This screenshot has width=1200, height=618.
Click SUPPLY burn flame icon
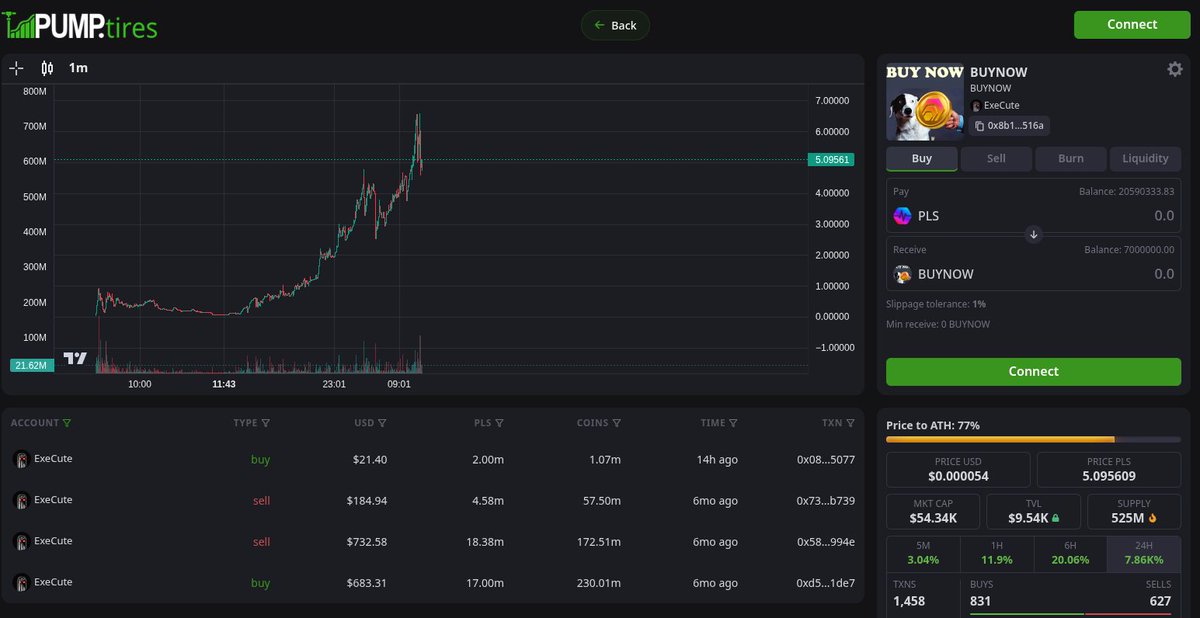(x=1153, y=518)
